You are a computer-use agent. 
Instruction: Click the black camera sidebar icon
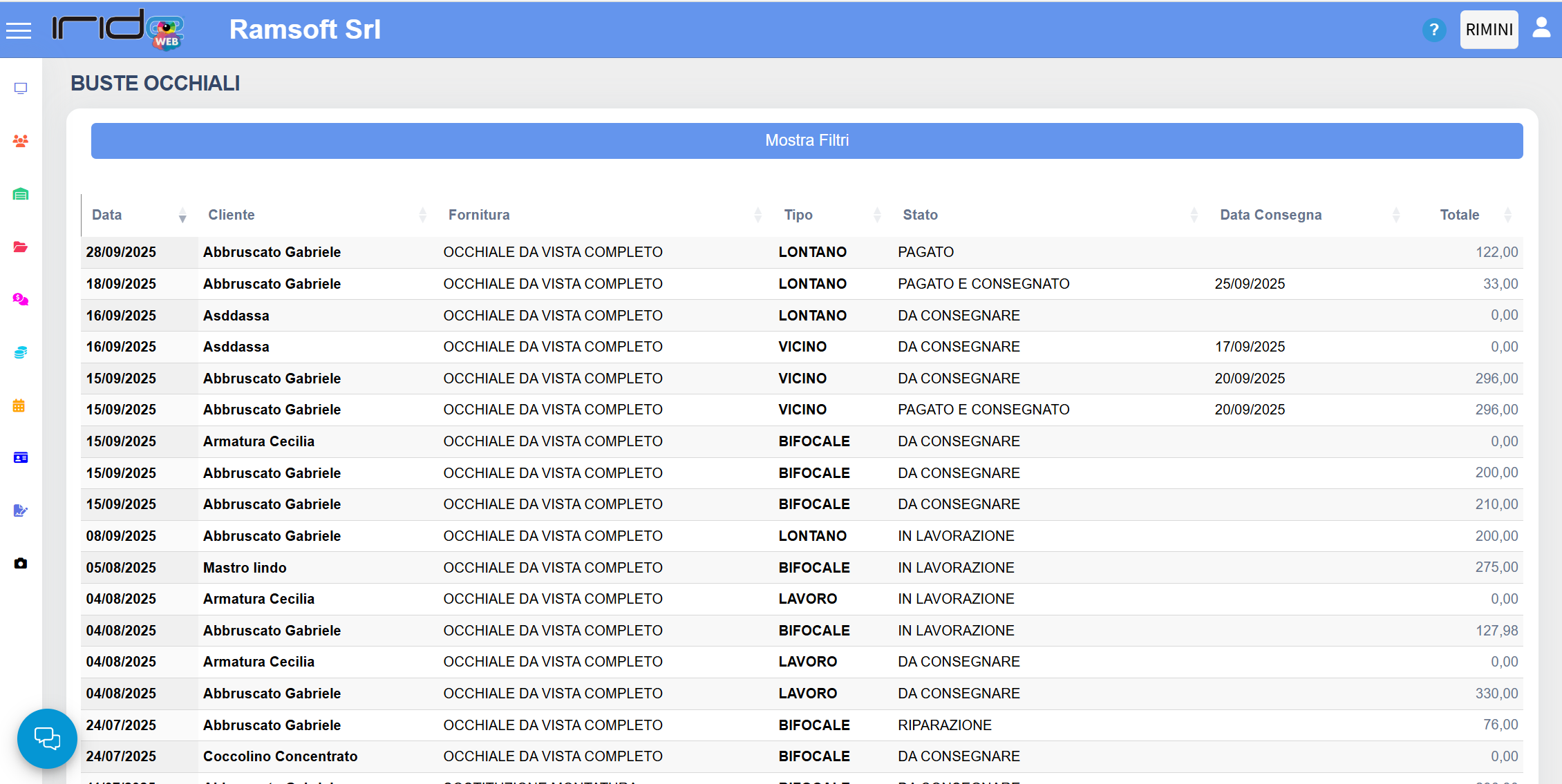(x=21, y=564)
